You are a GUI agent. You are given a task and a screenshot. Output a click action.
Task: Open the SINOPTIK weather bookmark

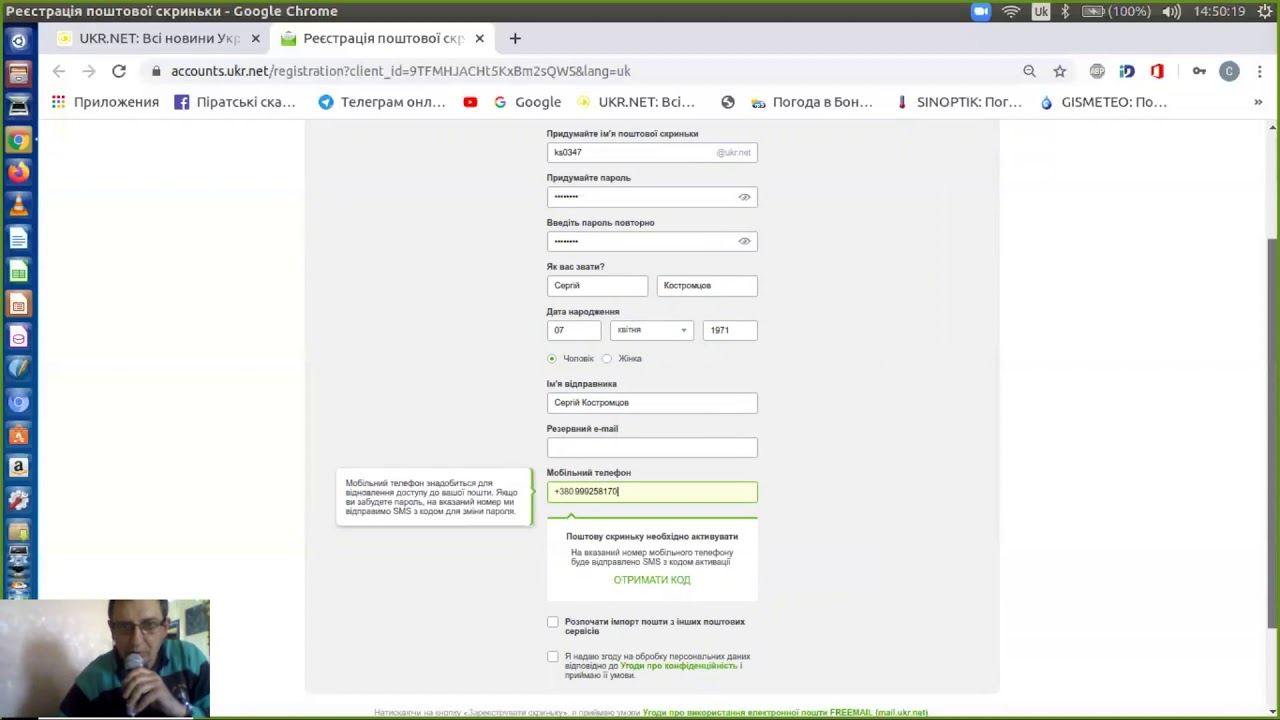(958, 102)
